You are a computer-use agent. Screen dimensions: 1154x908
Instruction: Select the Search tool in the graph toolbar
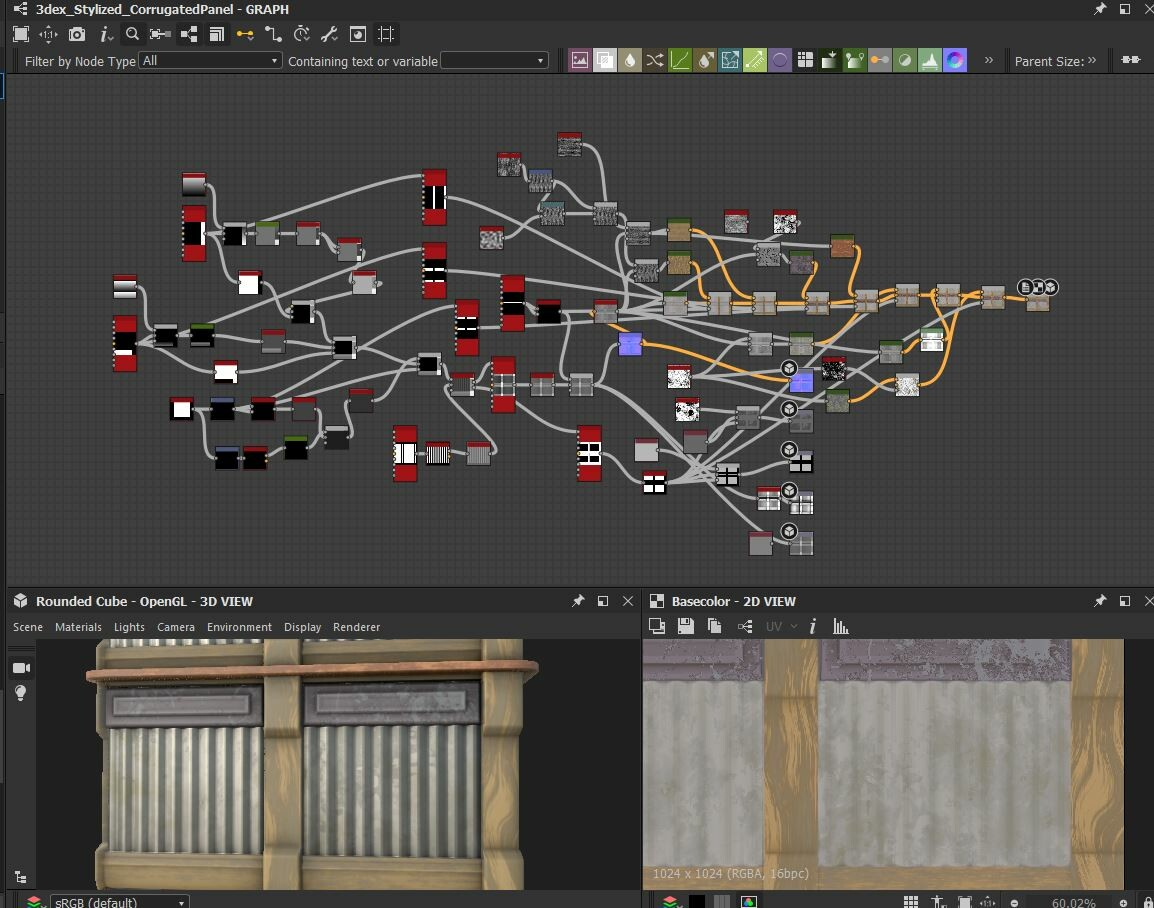pyautogui.click(x=133, y=33)
